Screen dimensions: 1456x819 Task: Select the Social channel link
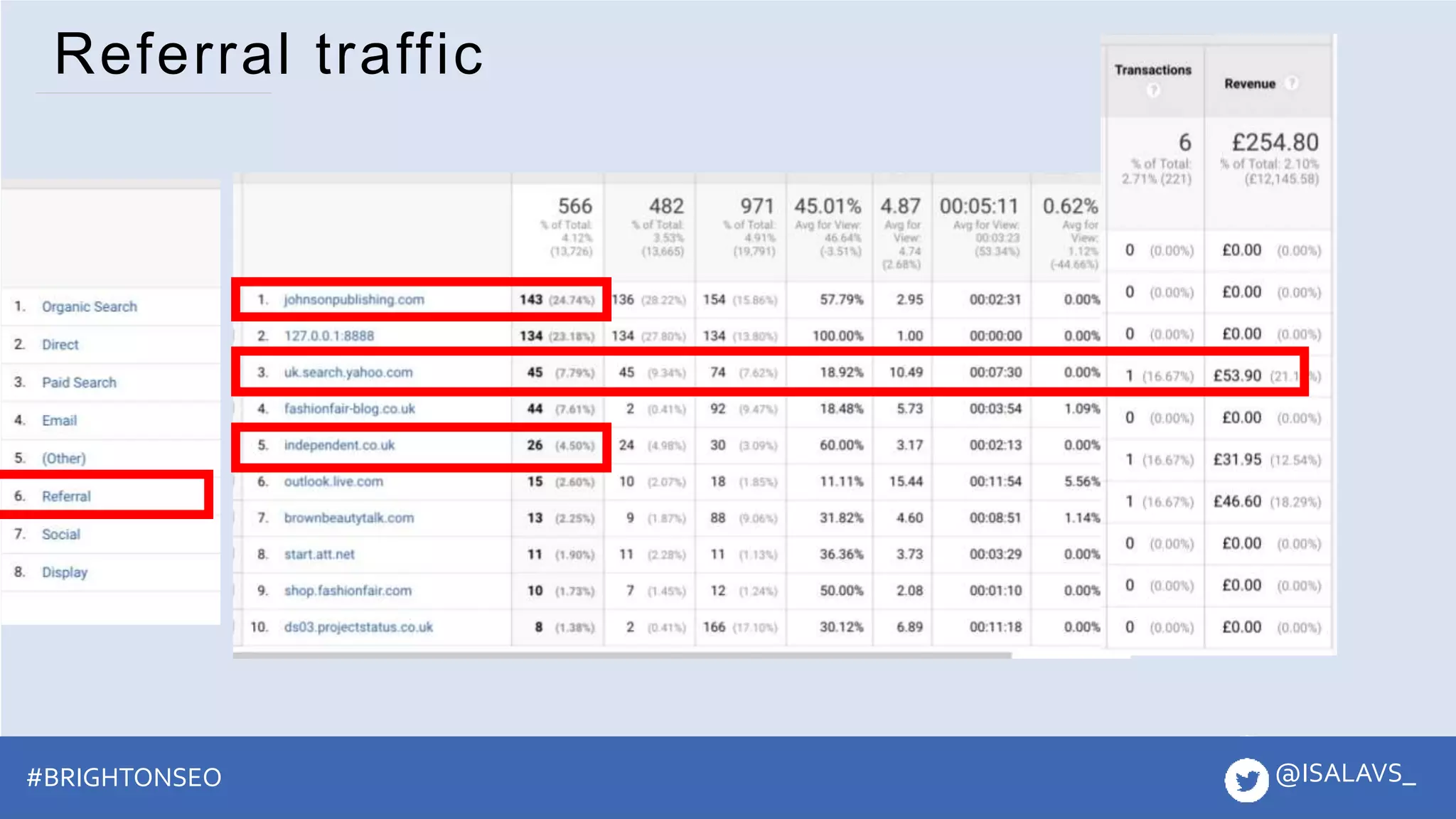click(61, 534)
